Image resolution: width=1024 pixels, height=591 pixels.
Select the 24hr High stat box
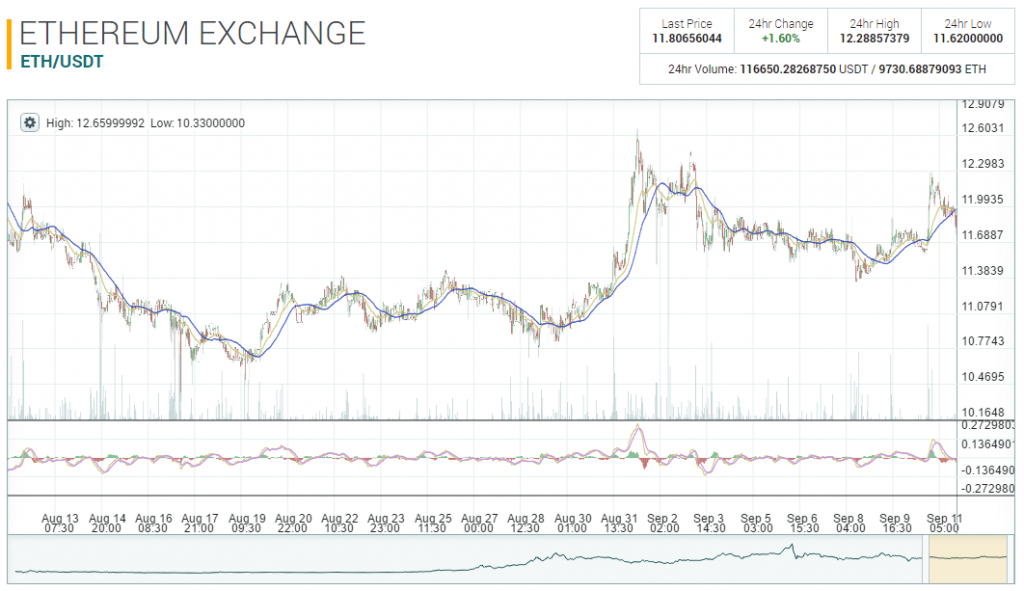(x=874, y=31)
